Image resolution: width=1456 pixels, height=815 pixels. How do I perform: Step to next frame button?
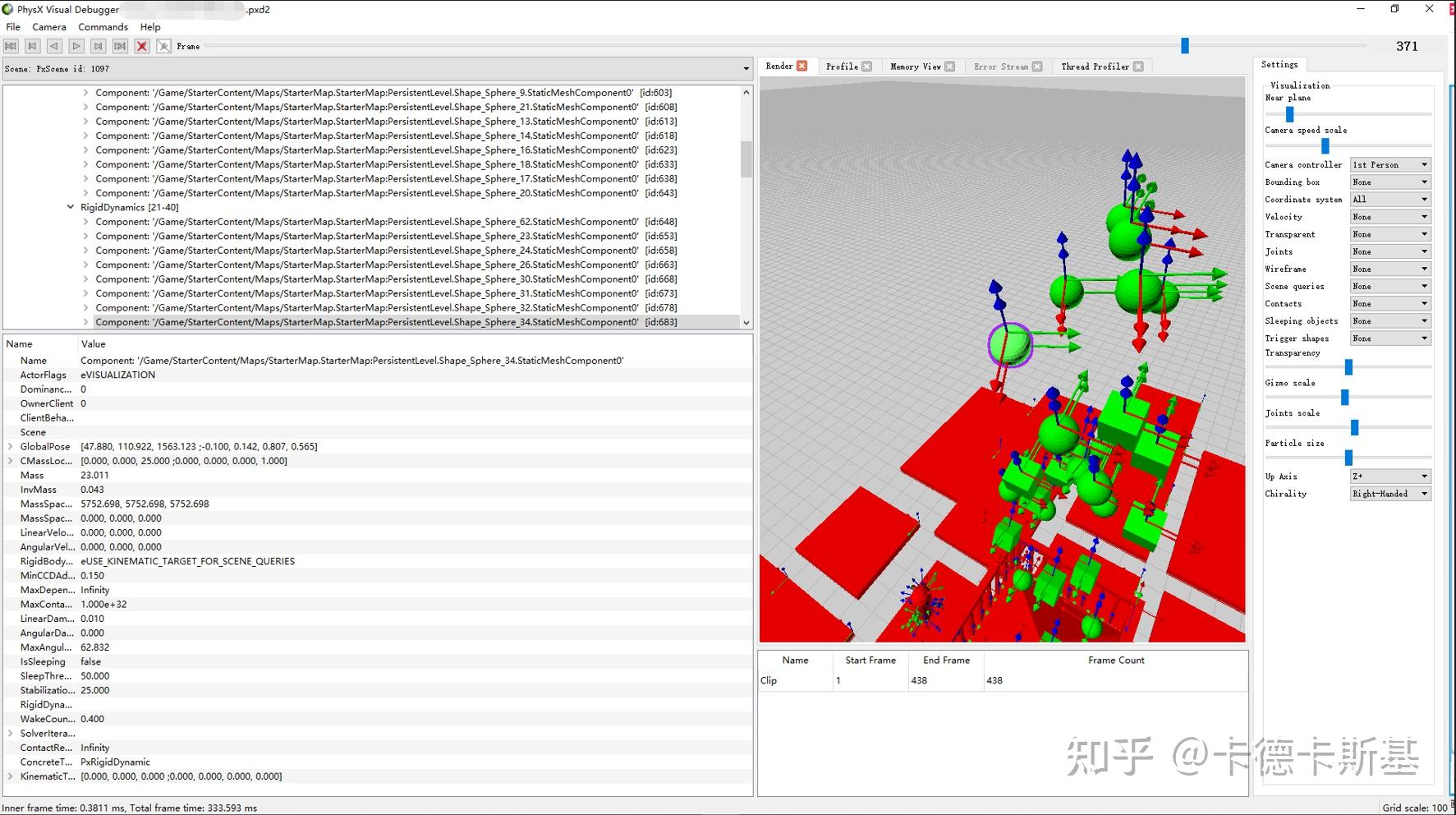tap(98, 46)
